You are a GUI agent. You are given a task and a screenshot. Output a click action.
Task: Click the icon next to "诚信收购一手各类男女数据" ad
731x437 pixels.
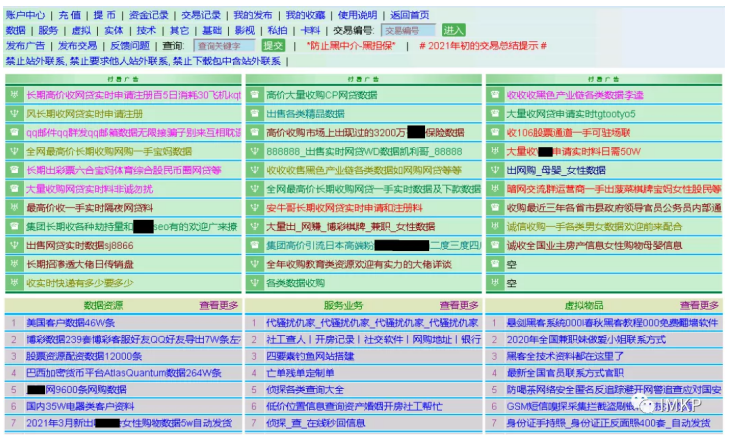495,227
